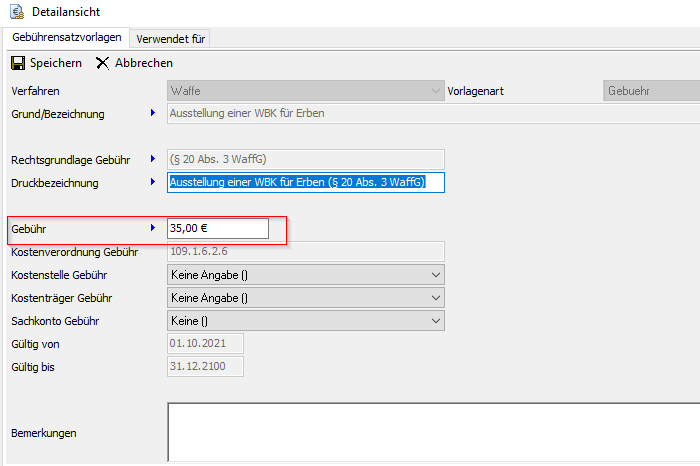
Task: Click inside the Bemerkungen text area
Action: pos(430,432)
